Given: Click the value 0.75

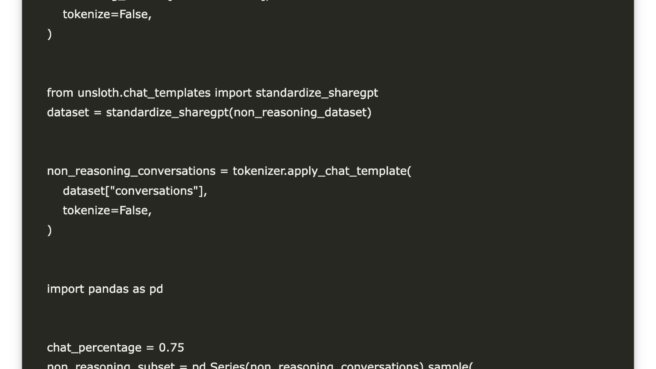Looking at the screenshot, I should [x=172, y=348].
